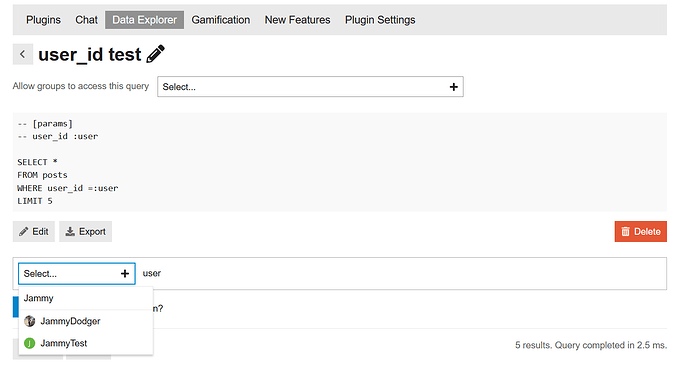The height and width of the screenshot is (365, 690).
Task: Open the group access Select dropdown
Action: (310, 87)
